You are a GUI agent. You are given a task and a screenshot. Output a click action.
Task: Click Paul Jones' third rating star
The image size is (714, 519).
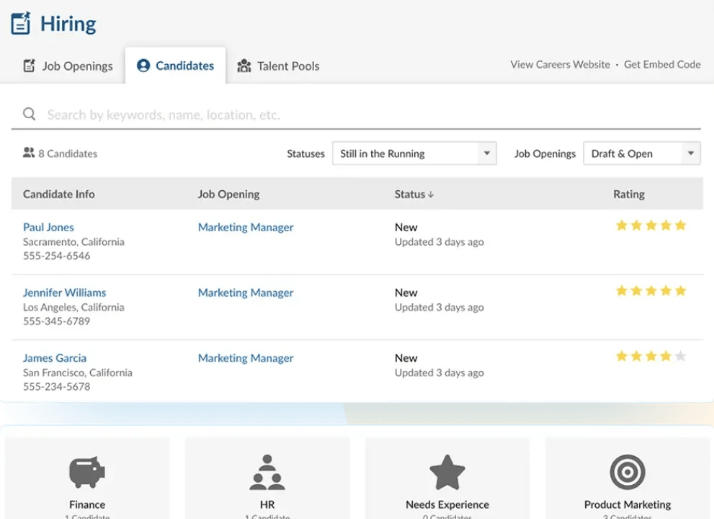click(651, 225)
